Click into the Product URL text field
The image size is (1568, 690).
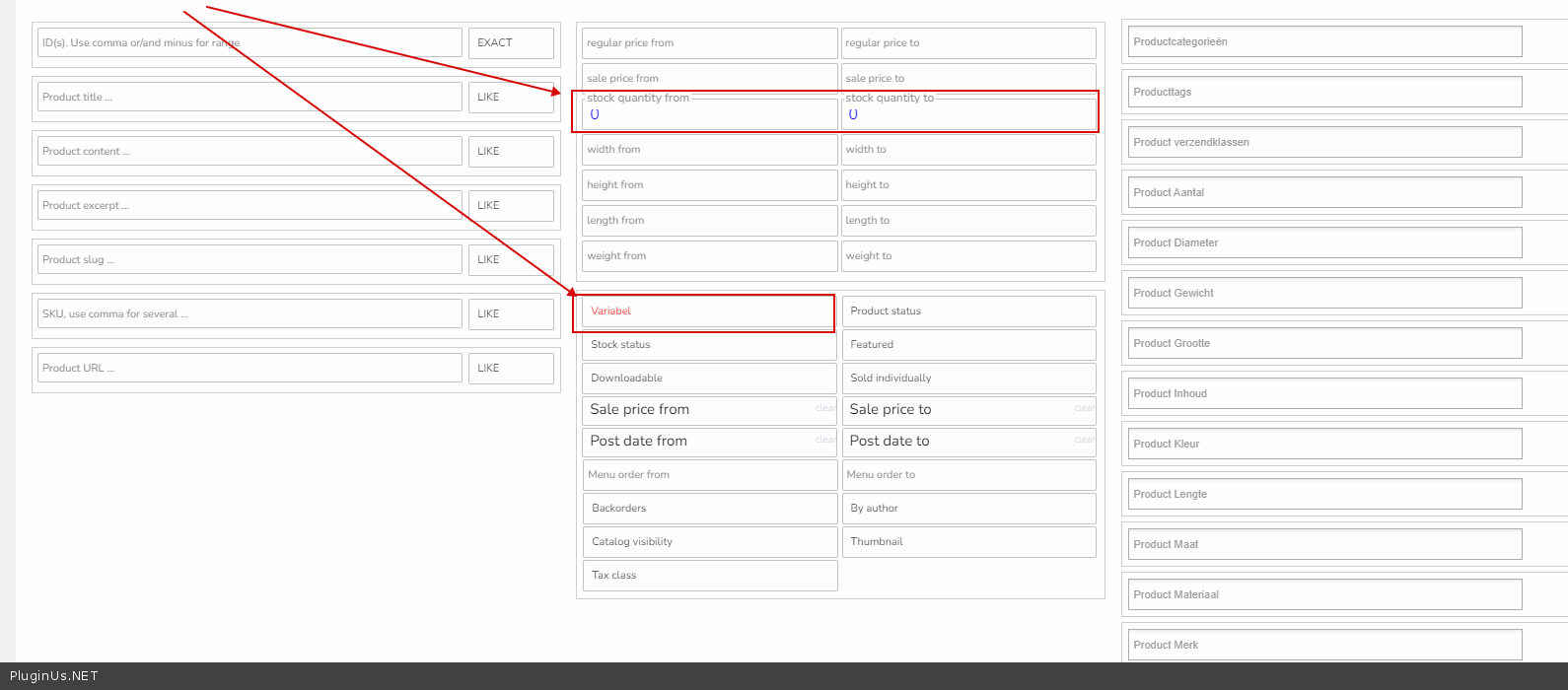click(249, 369)
